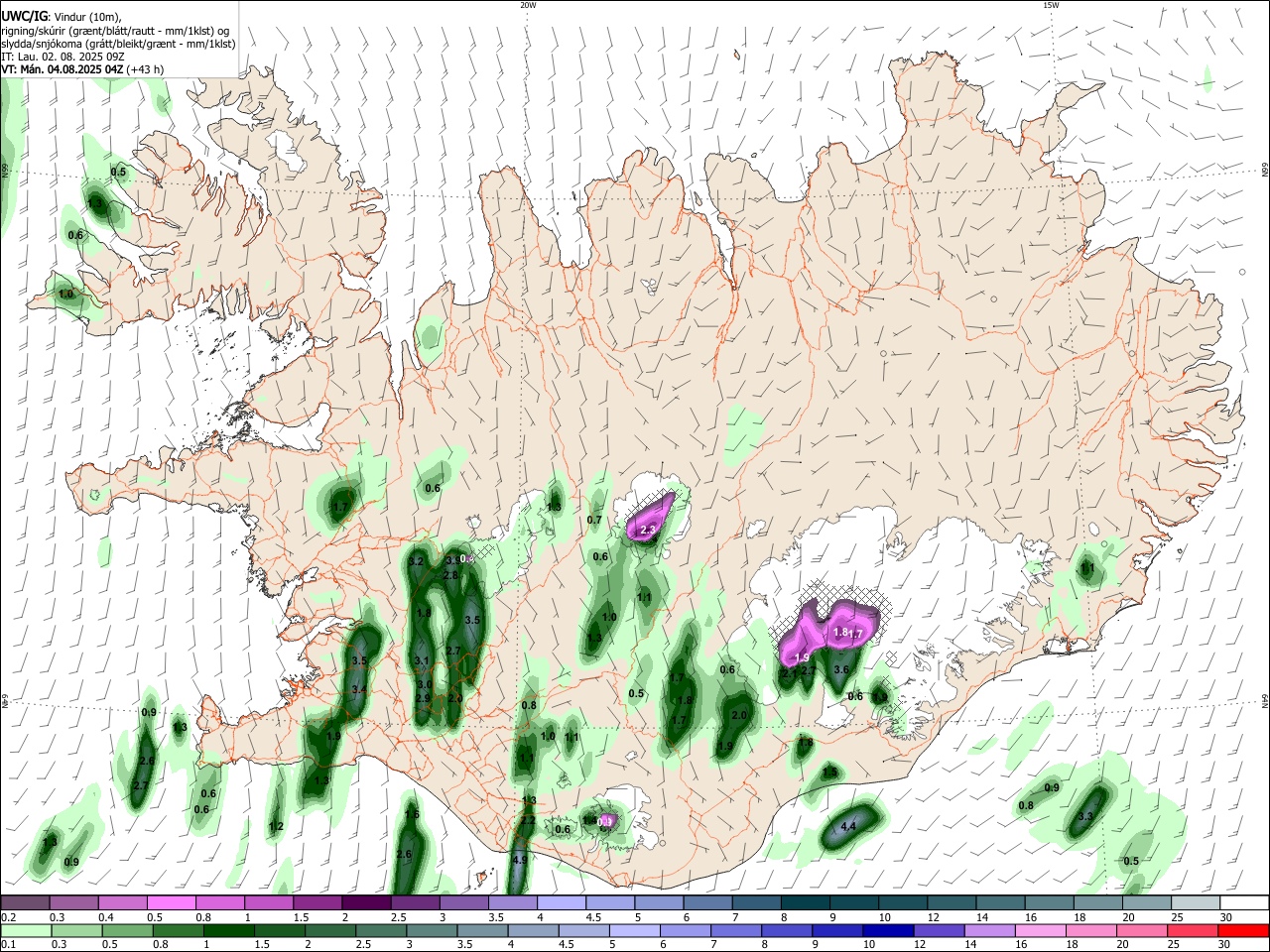Click the '20W' longitude label
The height and width of the screenshot is (952, 1270).
(528, 5)
